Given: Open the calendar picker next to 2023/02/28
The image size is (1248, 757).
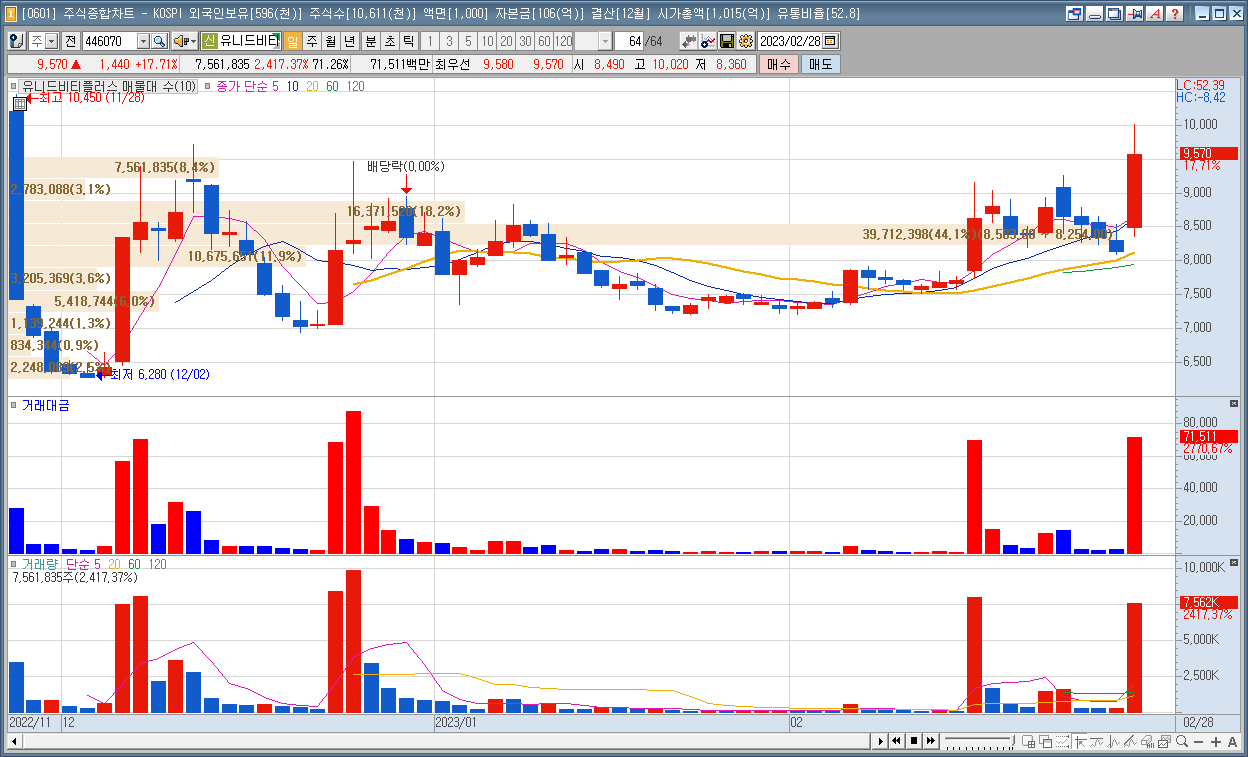Looking at the screenshot, I should coord(831,41).
